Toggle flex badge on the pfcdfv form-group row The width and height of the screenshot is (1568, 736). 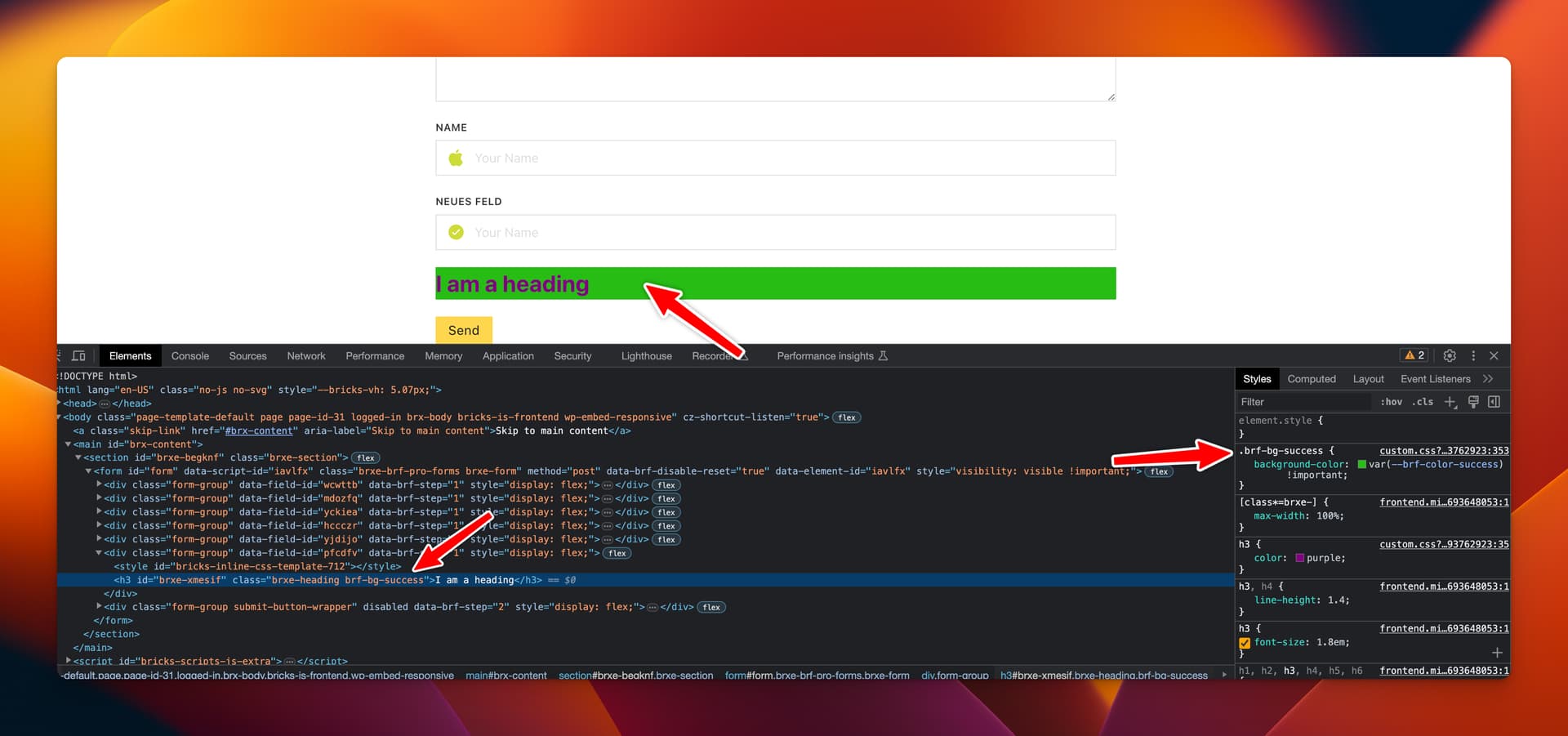(x=617, y=553)
